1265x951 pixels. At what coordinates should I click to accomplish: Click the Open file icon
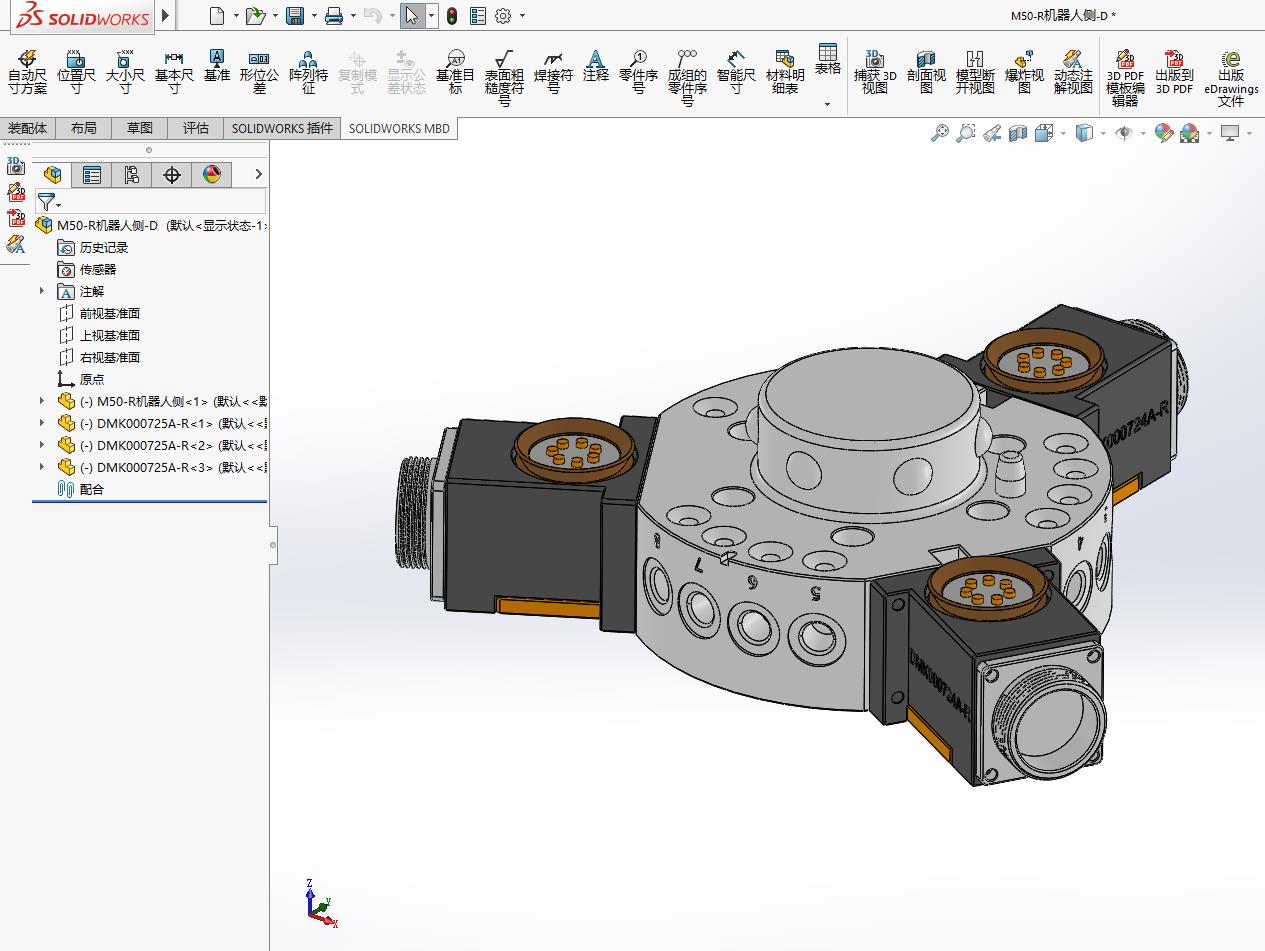(x=256, y=15)
